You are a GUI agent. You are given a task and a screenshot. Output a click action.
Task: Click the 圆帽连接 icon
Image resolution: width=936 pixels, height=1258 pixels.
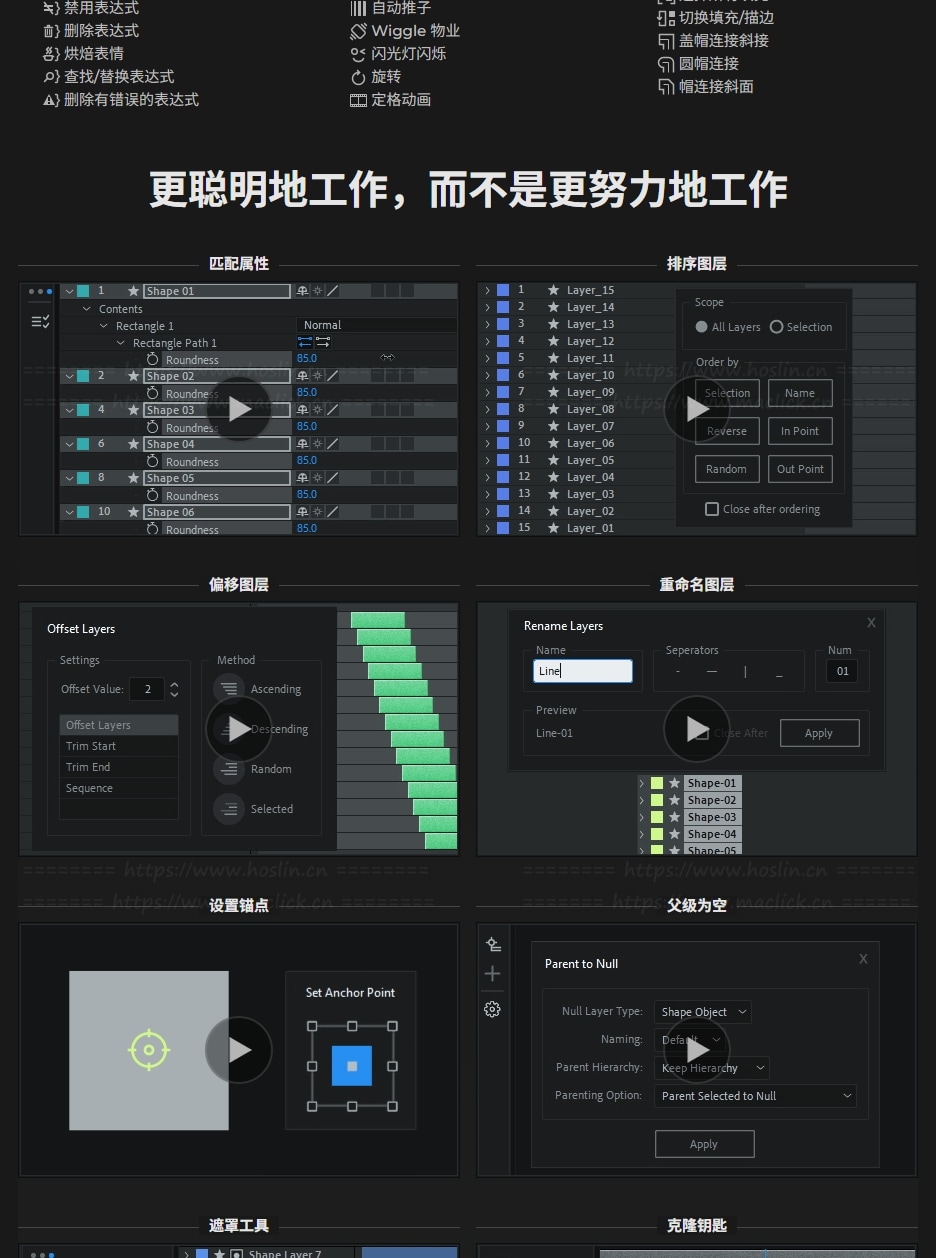(x=666, y=64)
